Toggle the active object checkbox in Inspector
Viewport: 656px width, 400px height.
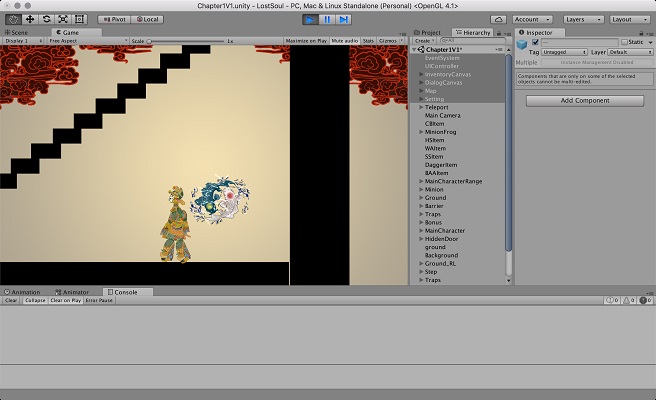tap(535, 42)
